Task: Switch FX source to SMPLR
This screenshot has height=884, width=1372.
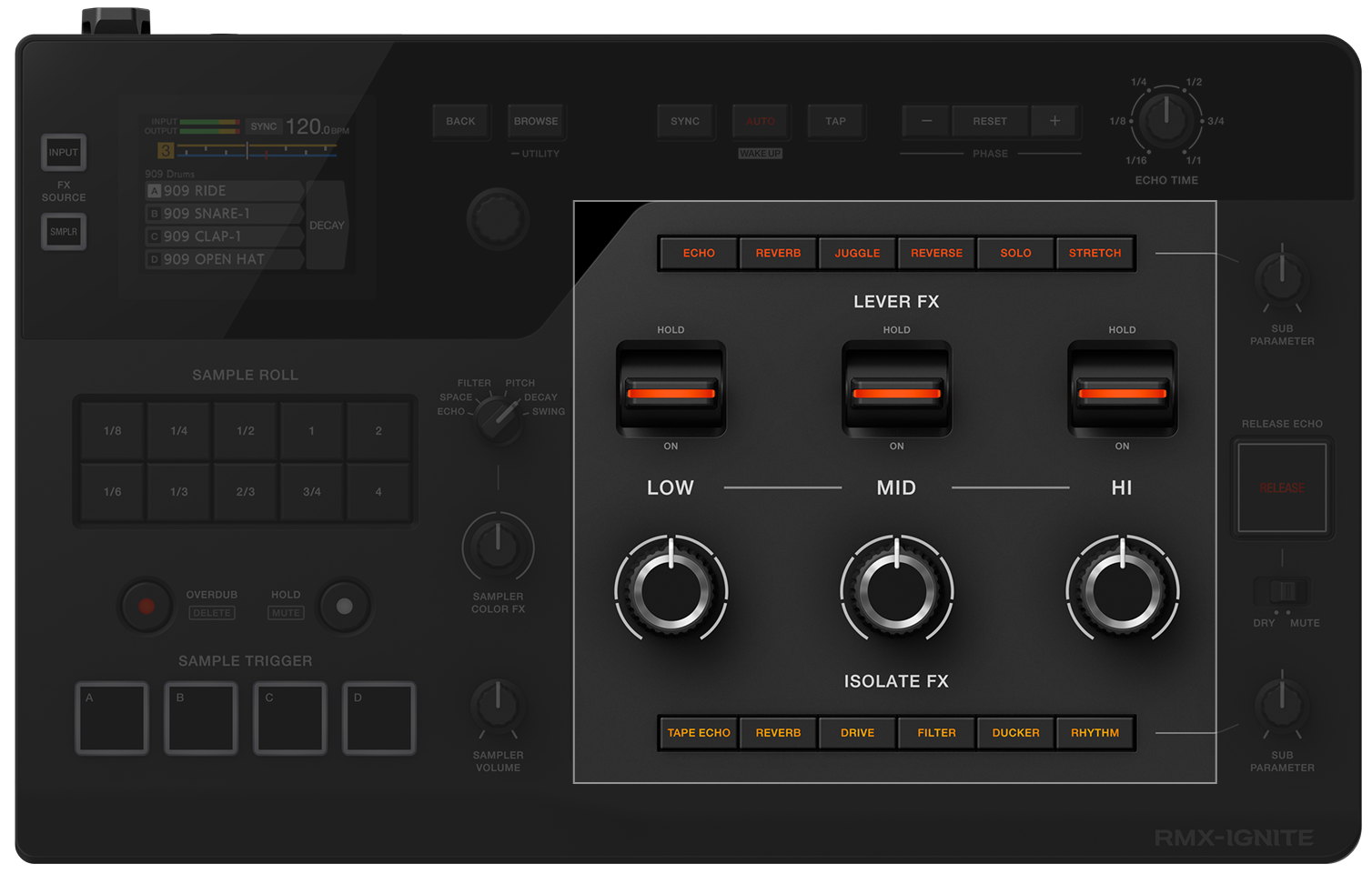Action: click(x=63, y=232)
